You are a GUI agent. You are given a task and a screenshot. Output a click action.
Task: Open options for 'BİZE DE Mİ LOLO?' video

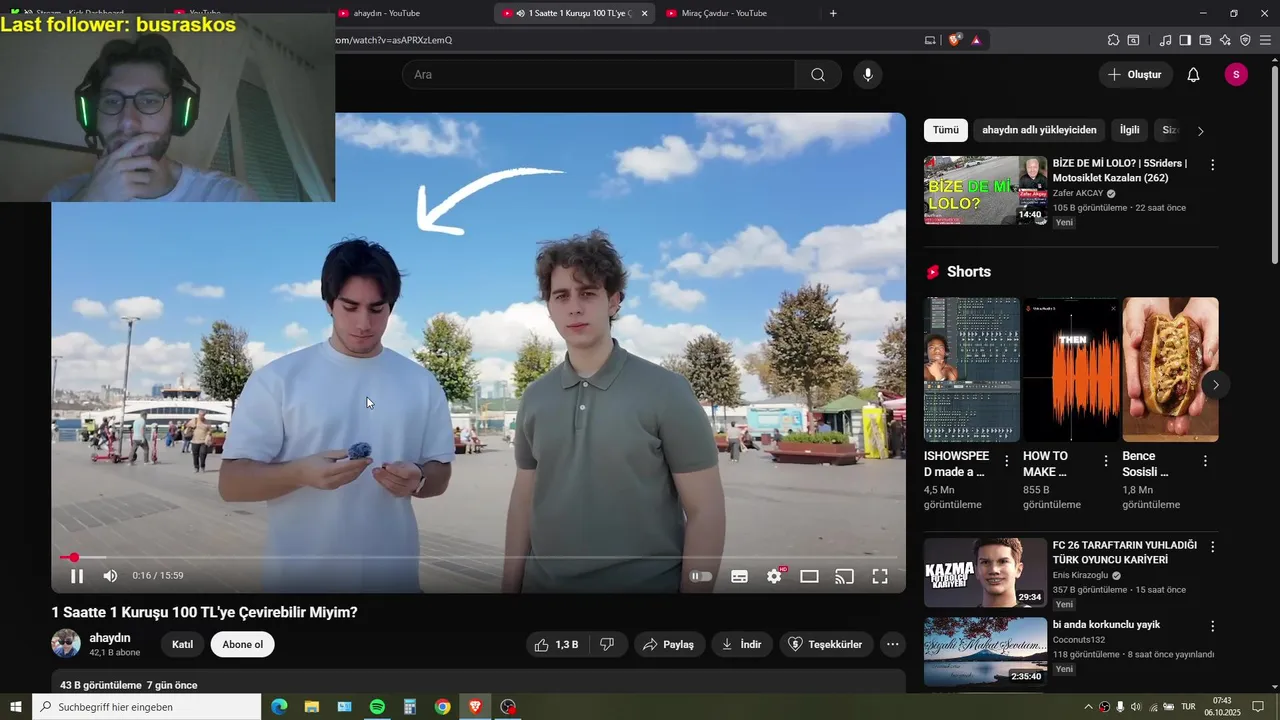1212,165
